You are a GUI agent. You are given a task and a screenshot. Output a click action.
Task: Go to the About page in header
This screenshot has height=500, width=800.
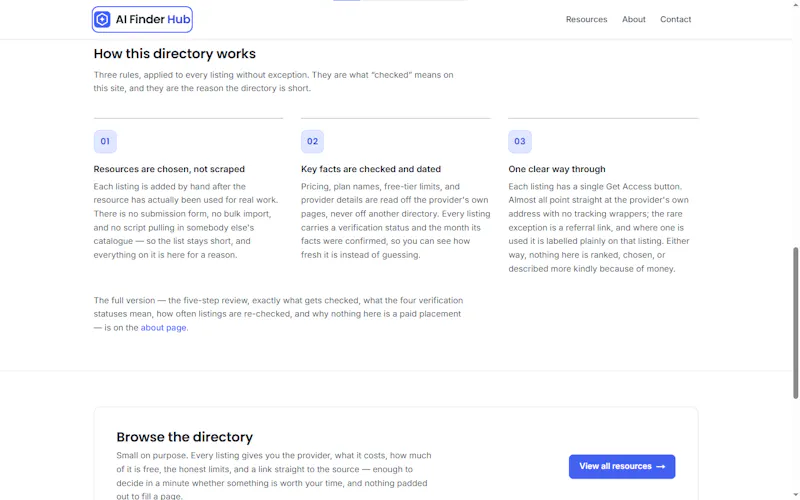pos(634,19)
